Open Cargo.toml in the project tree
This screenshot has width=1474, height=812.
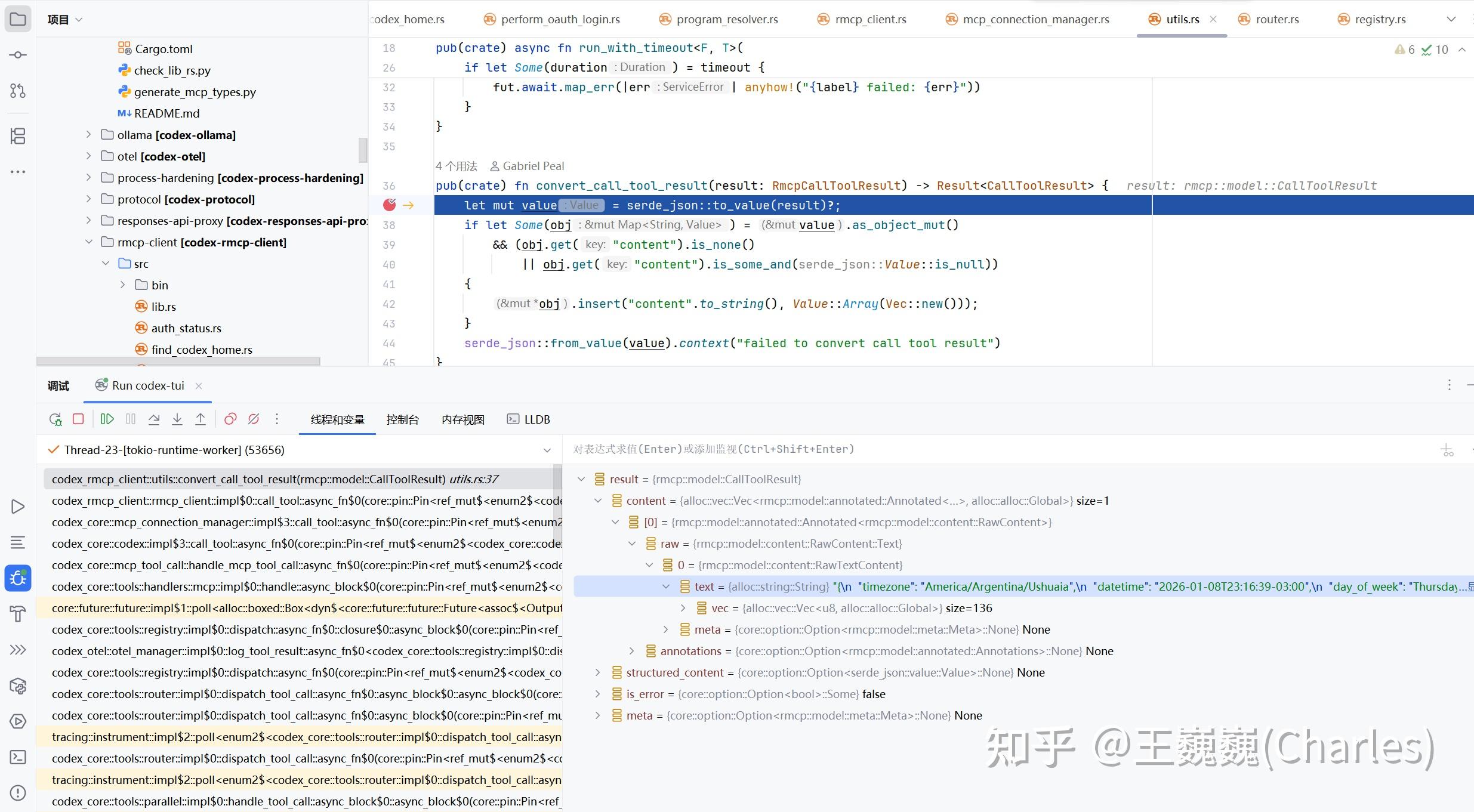pyautogui.click(x=164, y=49)
